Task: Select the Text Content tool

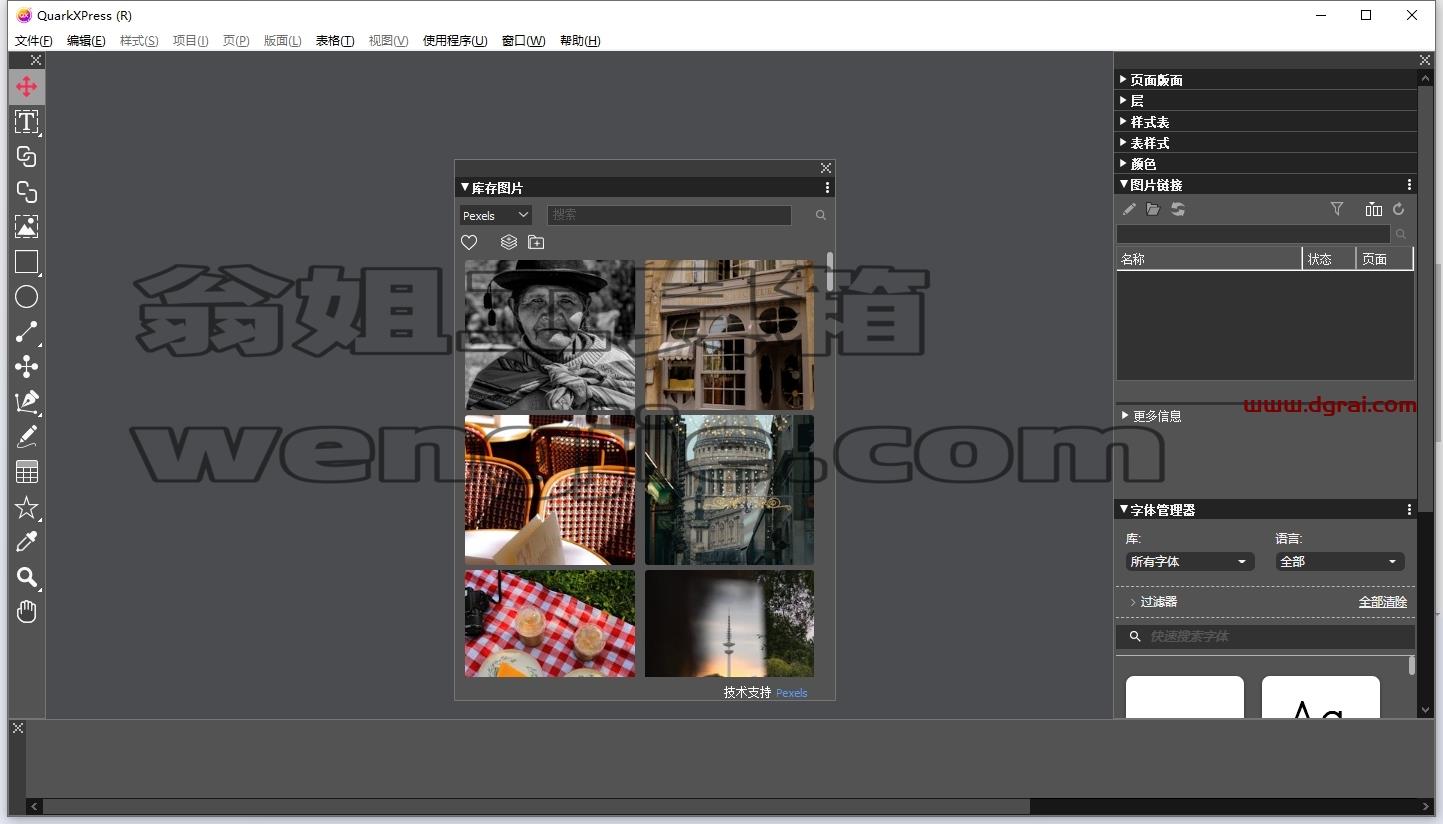Action: (27, 122)
